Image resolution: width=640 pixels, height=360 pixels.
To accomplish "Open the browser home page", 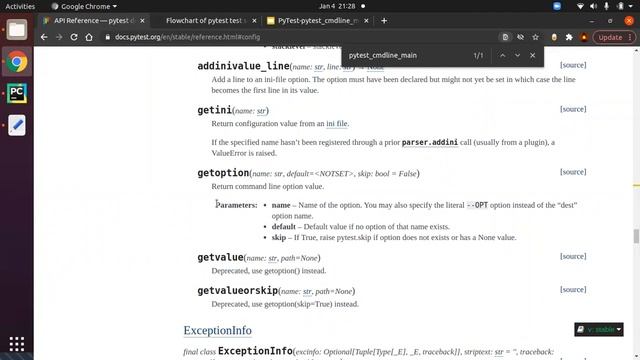I will 89,37.
